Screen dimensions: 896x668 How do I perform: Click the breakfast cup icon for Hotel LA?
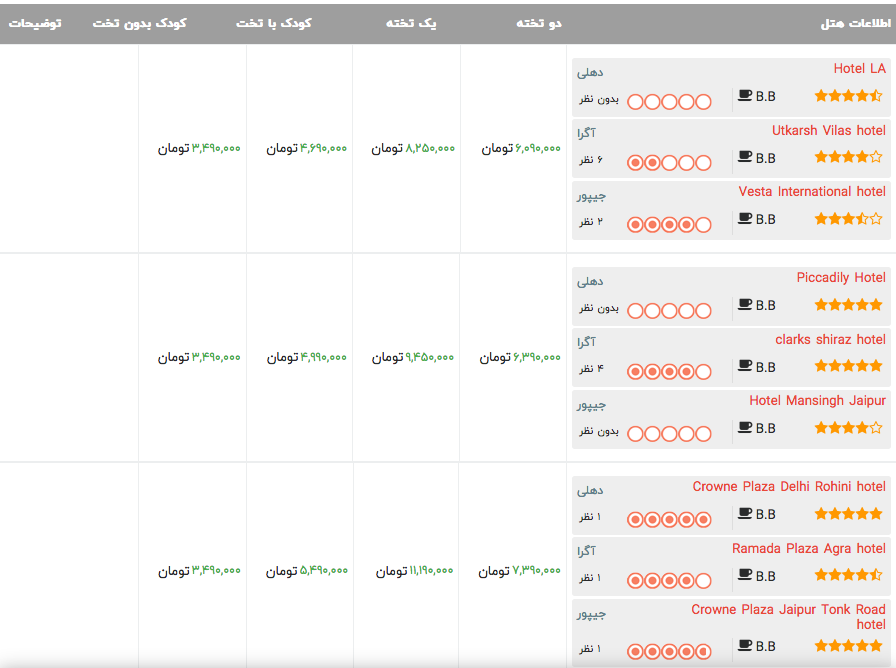[x=745, y=96]
